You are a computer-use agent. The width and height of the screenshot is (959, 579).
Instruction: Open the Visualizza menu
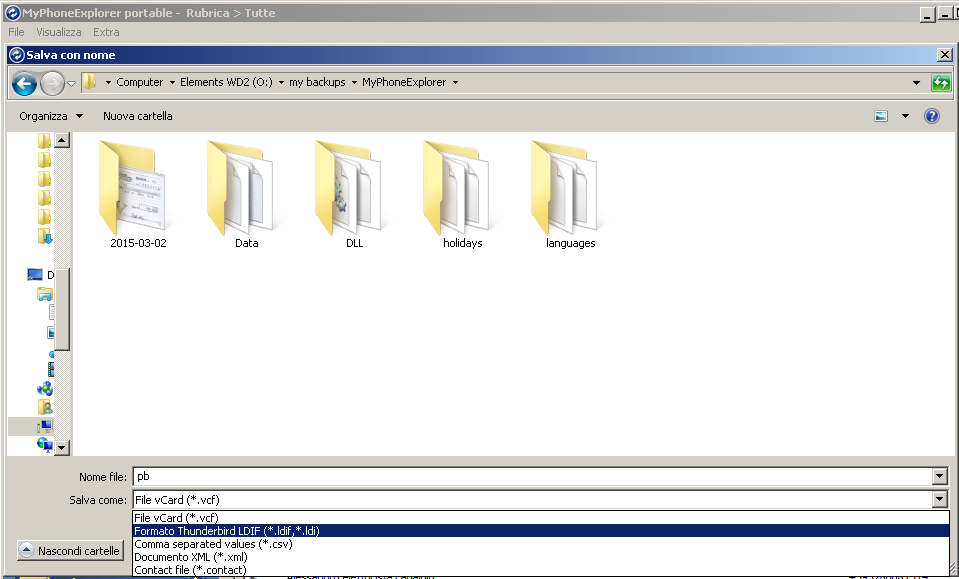pyautogui.click(x=59, y=32)
